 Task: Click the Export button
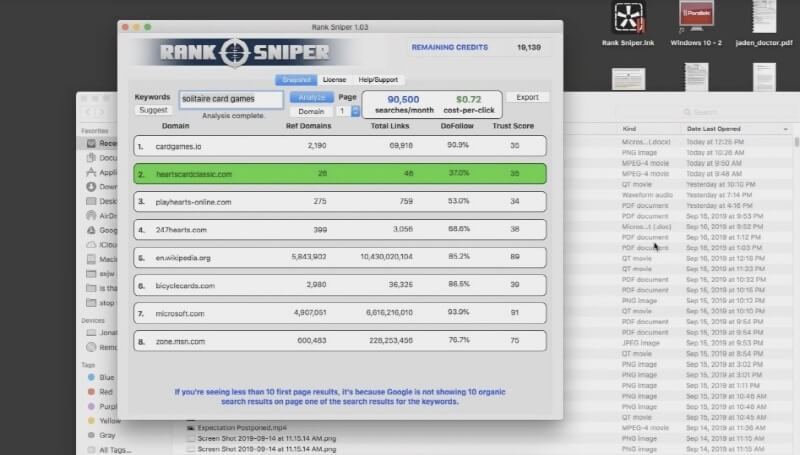527,97
